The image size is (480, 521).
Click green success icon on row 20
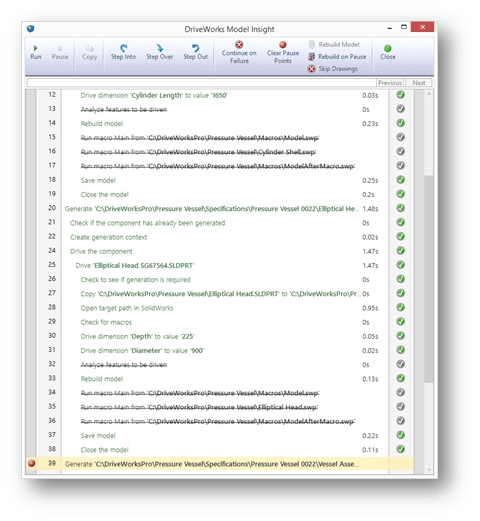(401, 208)
